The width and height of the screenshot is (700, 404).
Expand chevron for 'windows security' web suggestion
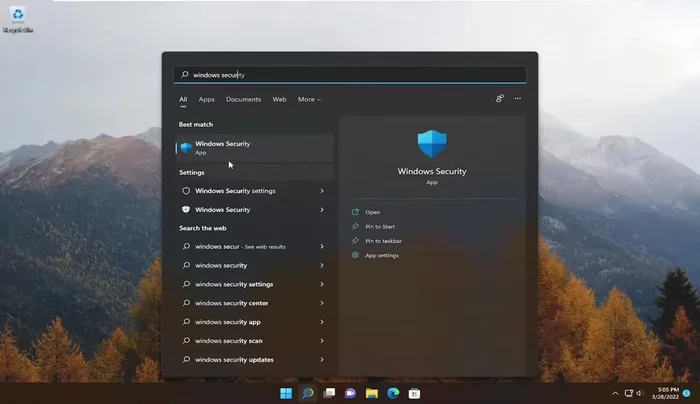point(322,265)
